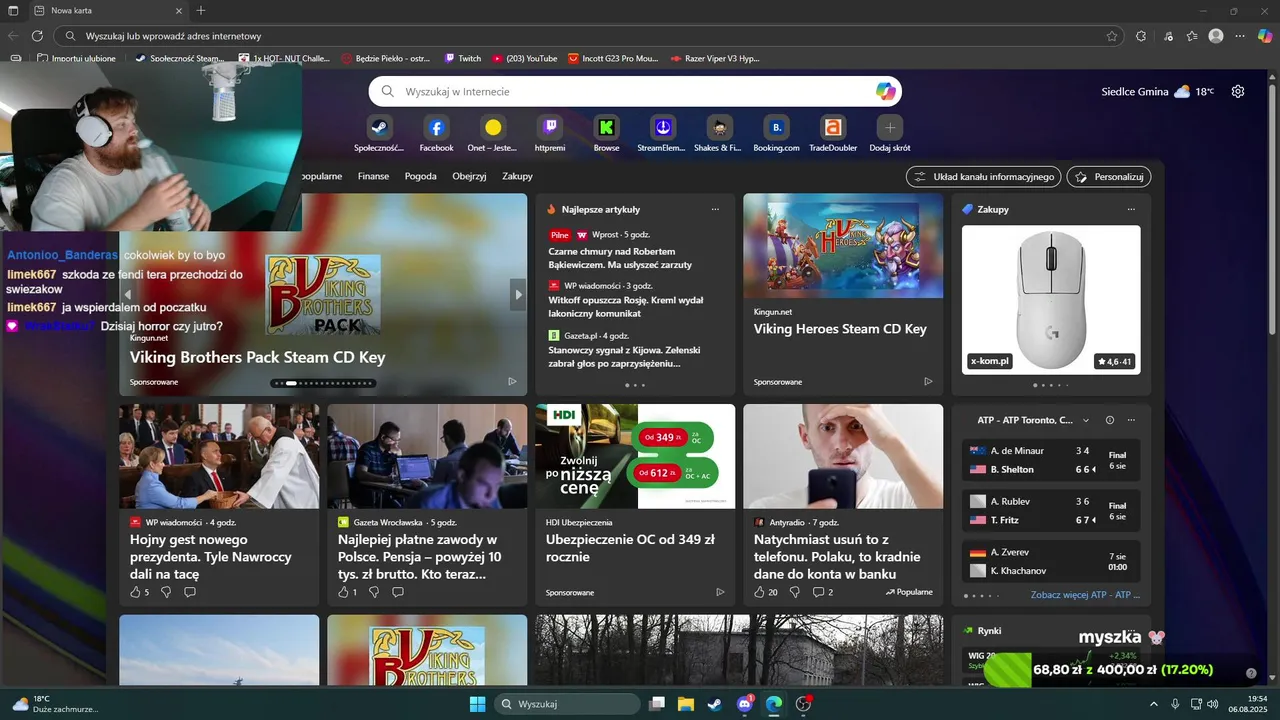The image size is (1280, 720).
Task: Go to previous slide in news carousel
Action: [x=128, y=294]
